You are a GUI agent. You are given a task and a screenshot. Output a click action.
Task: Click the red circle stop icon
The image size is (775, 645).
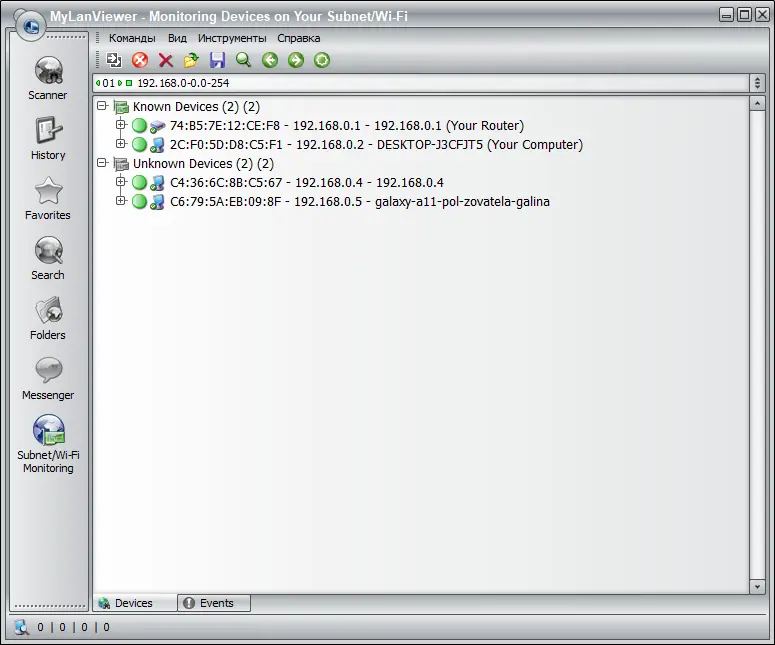coord(140,60)
